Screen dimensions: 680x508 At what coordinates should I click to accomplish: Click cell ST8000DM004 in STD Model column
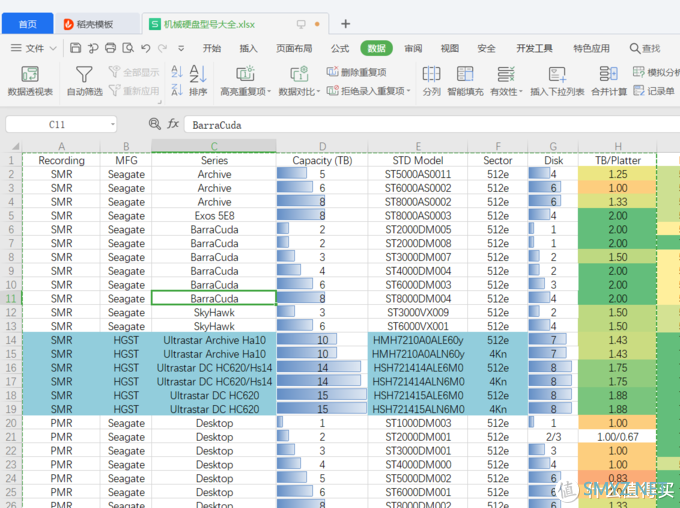point(418,298)
